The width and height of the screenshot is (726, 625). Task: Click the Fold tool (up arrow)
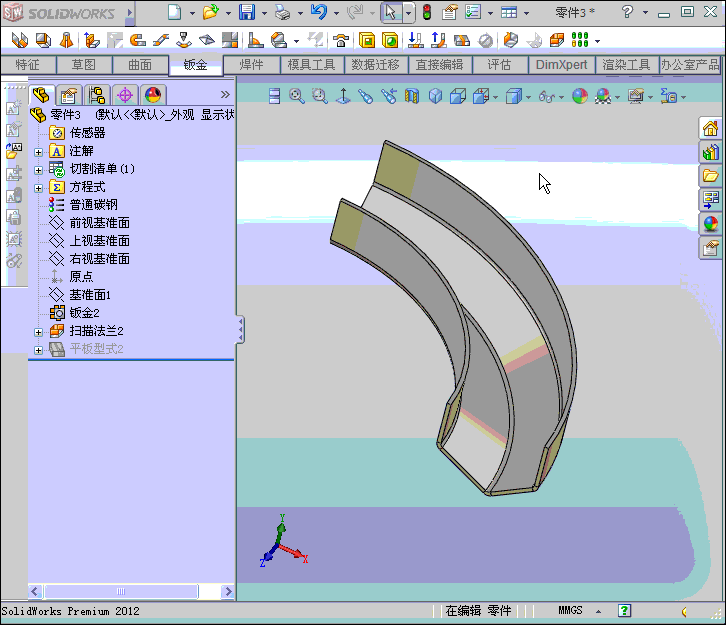438,40
